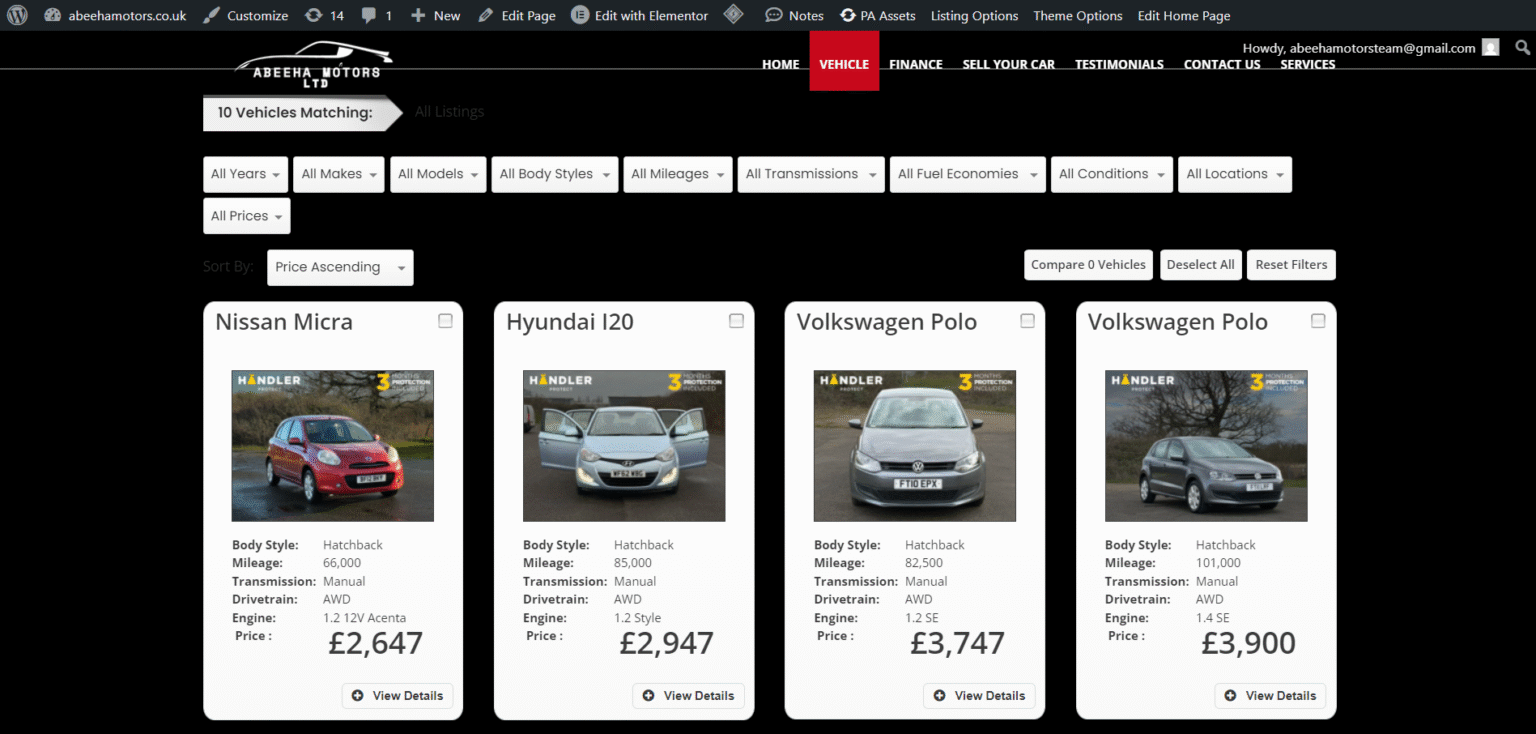Go to the HOME menu item
Screen dimensions: 1536x734
781,64
